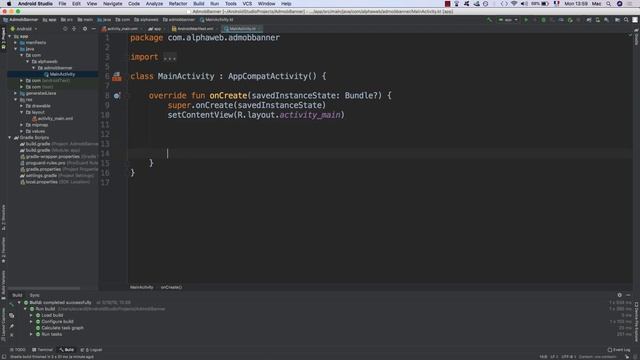
Task: Click the onCreate() breadcrumb below editor
Action: [x=171, y=287]
